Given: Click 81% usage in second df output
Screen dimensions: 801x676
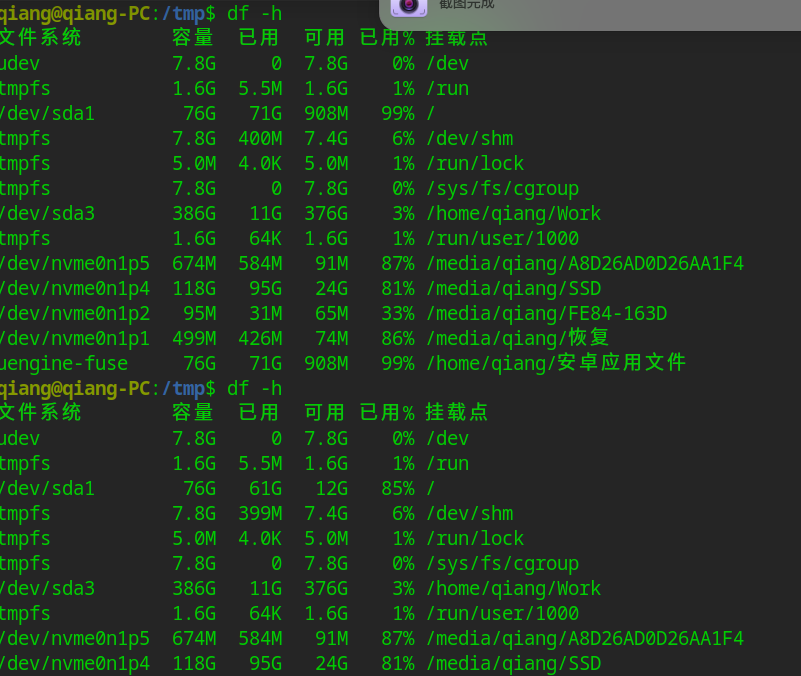Looking at the screenshot, I should tap(398, 664).
